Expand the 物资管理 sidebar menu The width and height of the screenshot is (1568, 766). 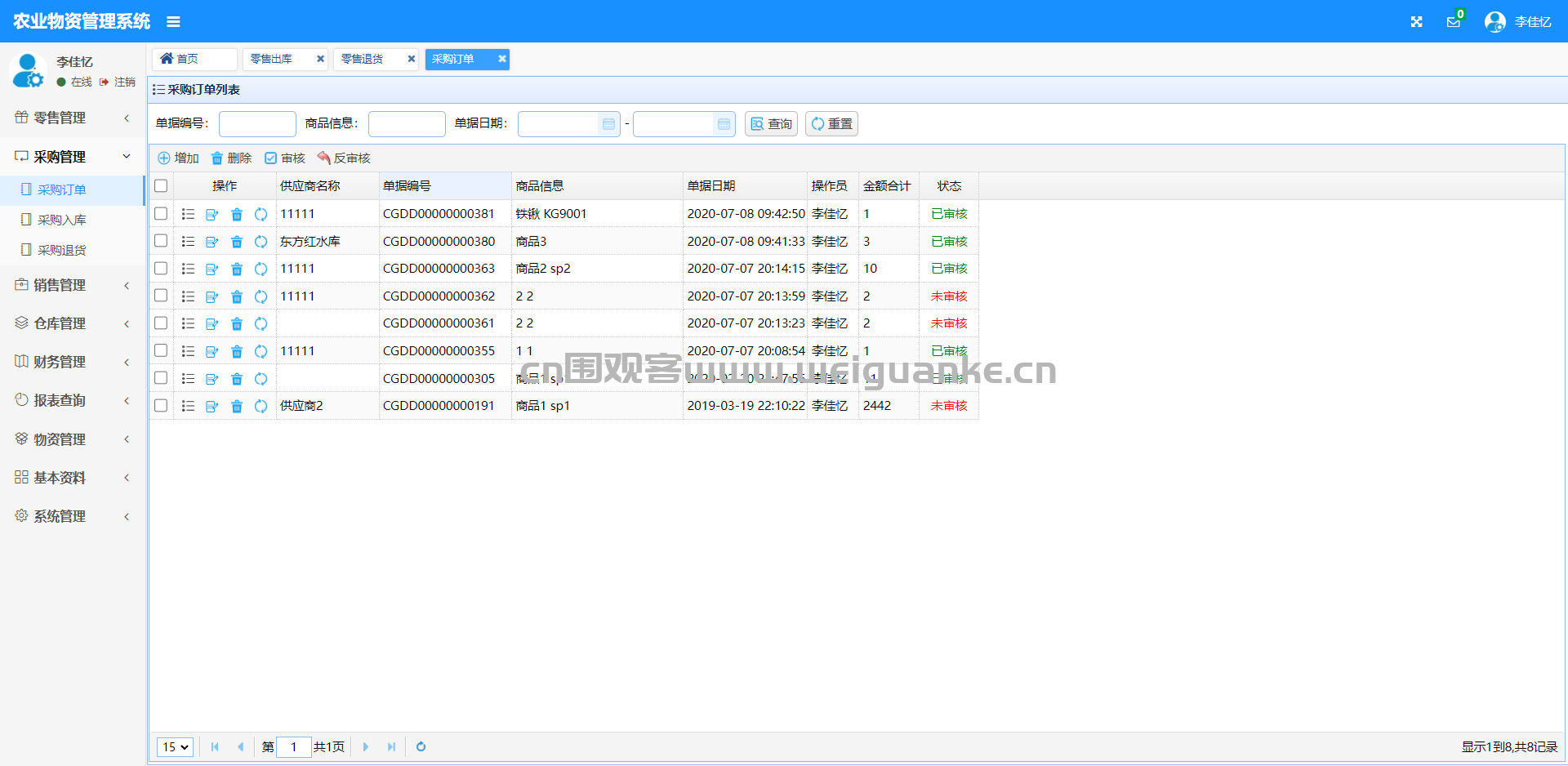click(x=73, y=439)
